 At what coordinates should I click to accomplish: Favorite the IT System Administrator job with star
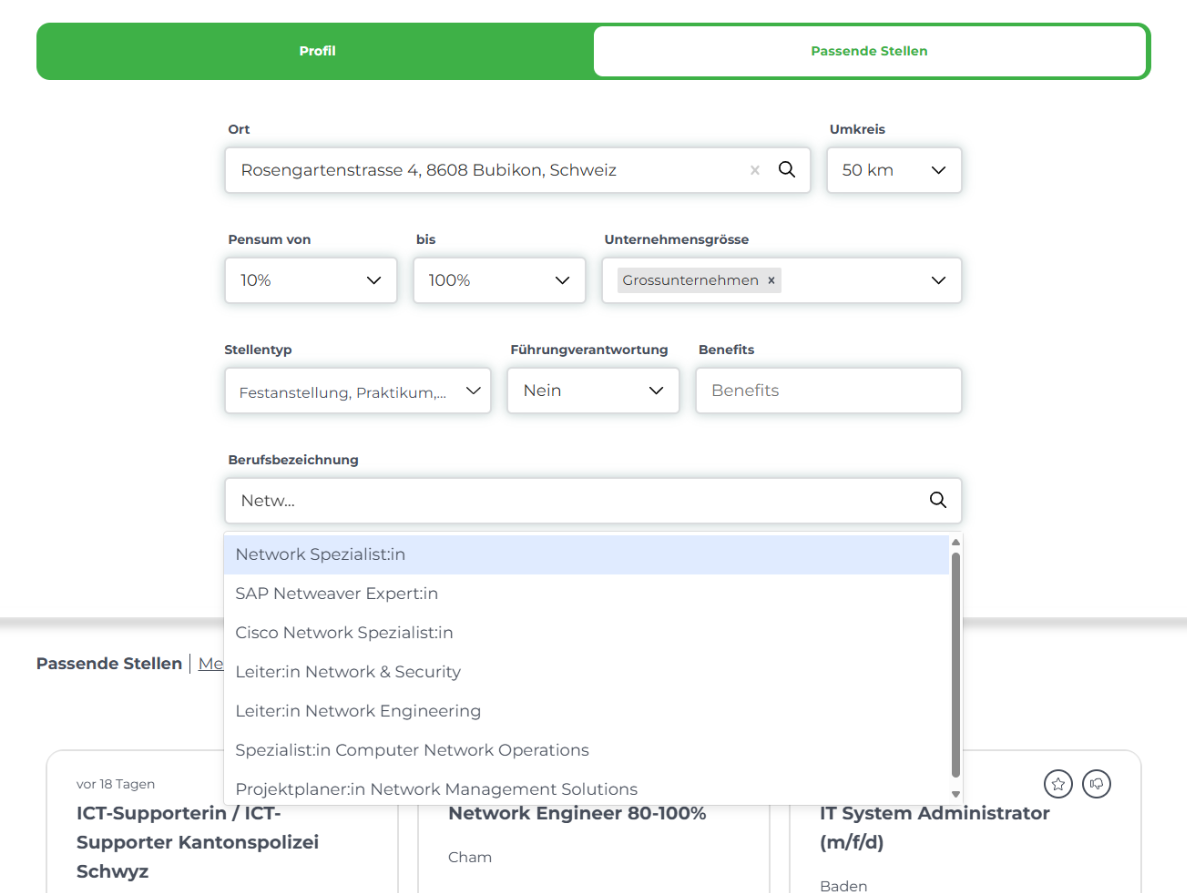pos(1058,784)
